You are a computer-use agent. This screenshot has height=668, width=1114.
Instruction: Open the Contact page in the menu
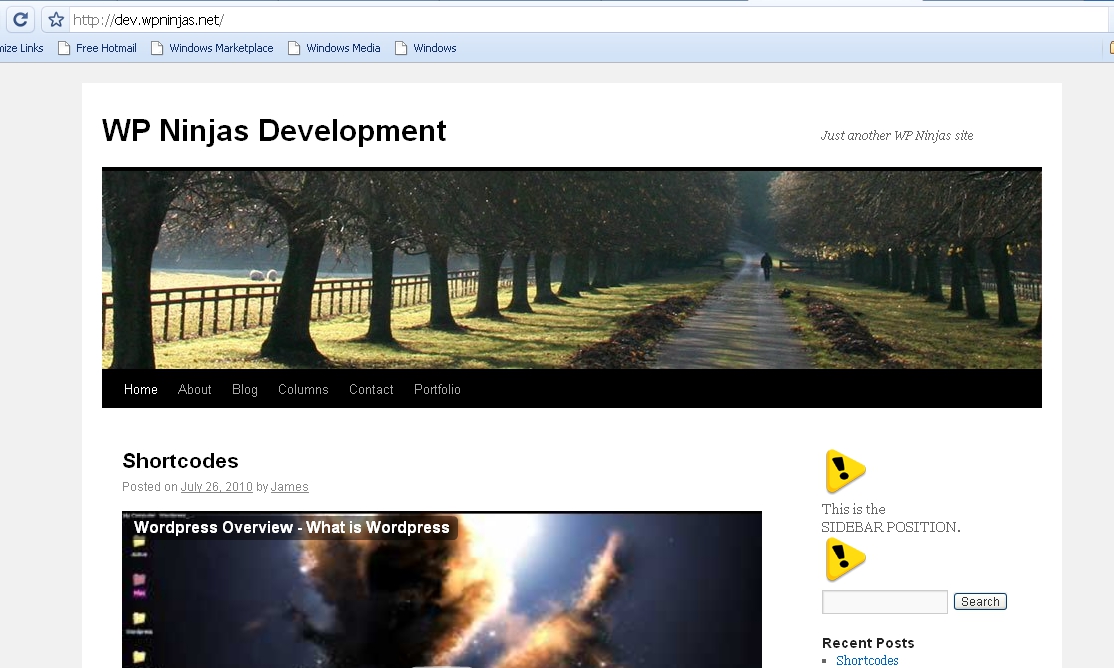(x=371, y=390)
